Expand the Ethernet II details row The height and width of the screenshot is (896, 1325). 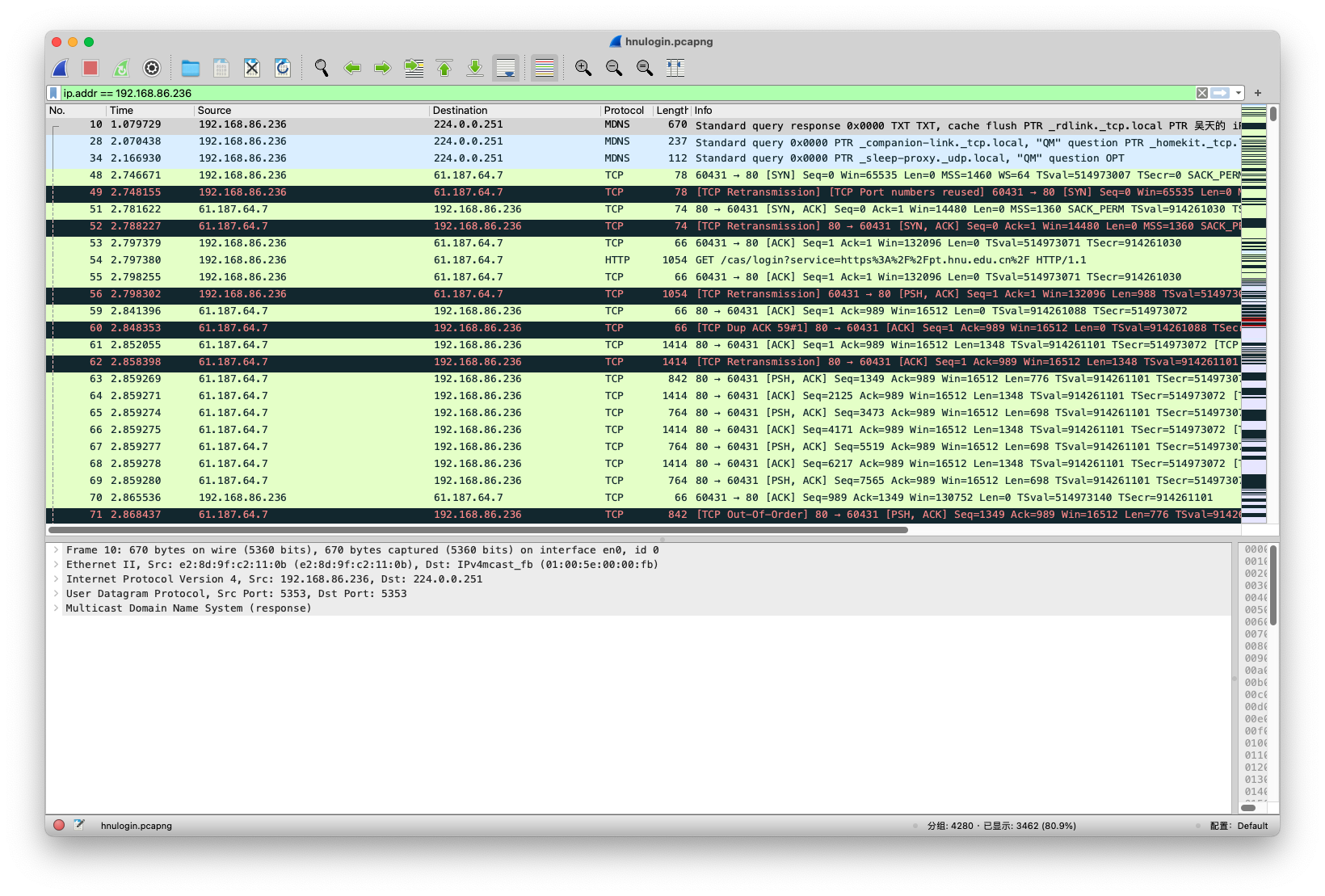56,565
